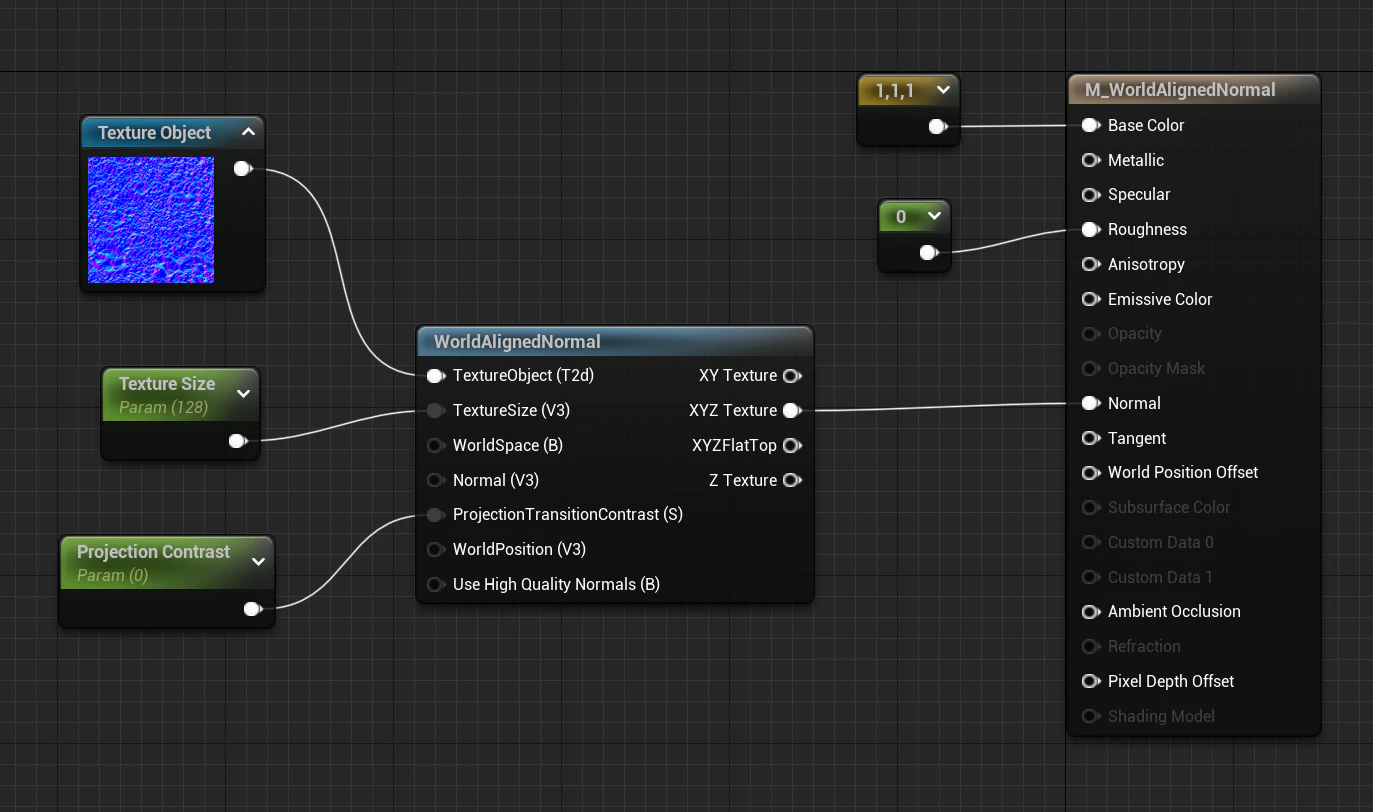Click the Shading Model disabled pin
The image size is (1373, 812).
pyautogui.click(x=1091, y=716)
